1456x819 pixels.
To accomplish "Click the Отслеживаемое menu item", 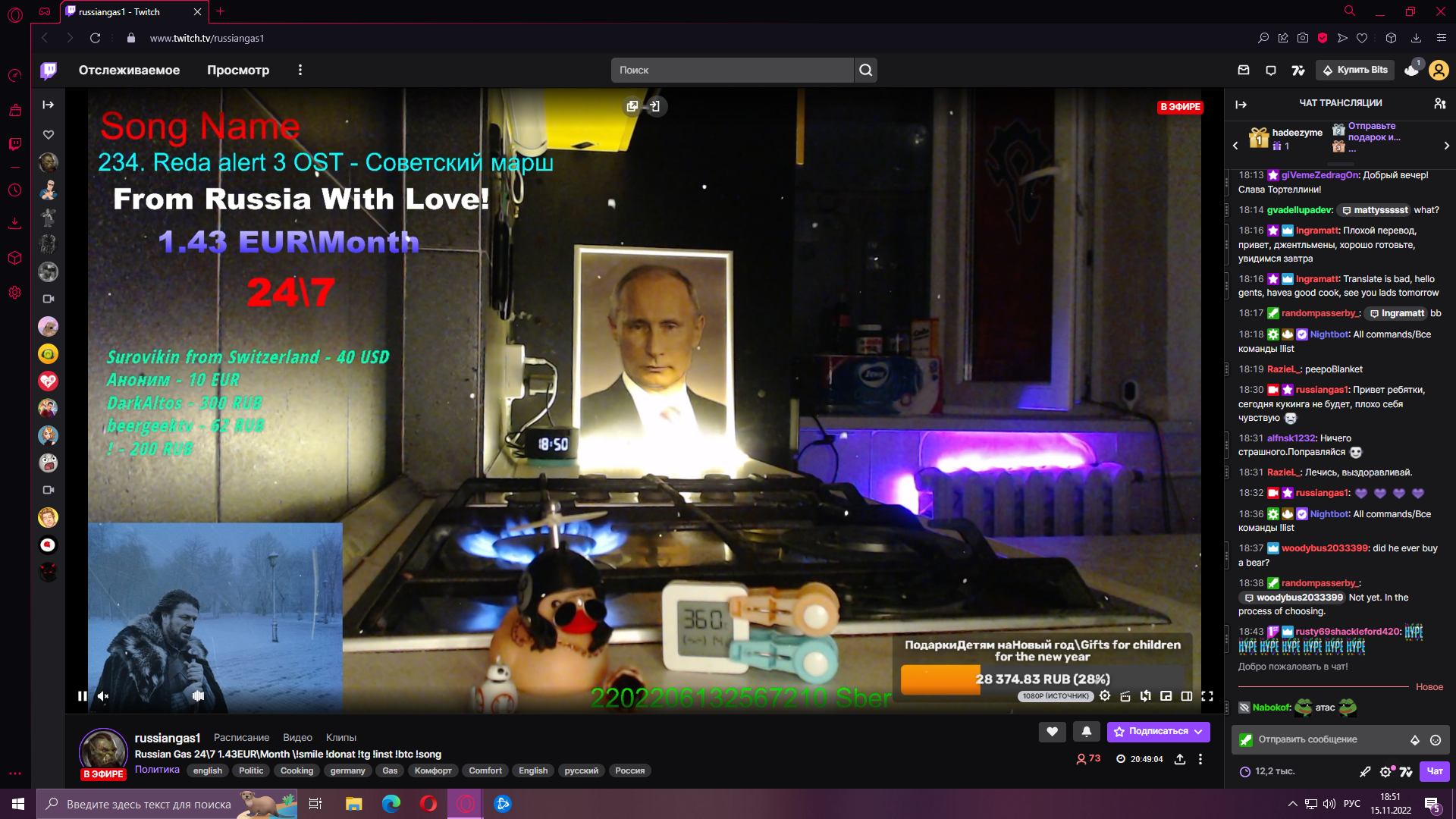I will (128, 70).
